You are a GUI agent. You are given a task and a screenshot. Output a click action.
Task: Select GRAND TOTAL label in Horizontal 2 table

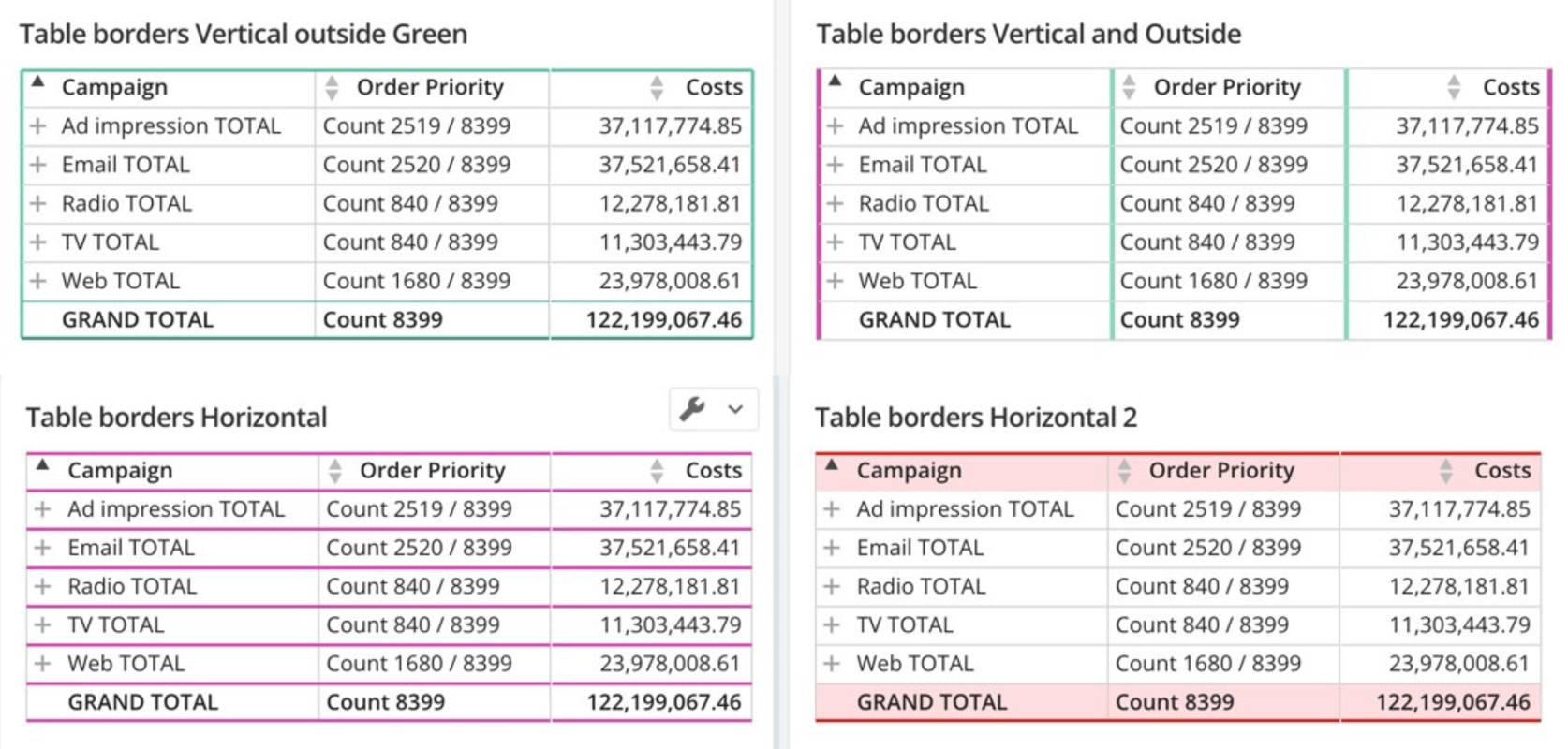point(932,703)
